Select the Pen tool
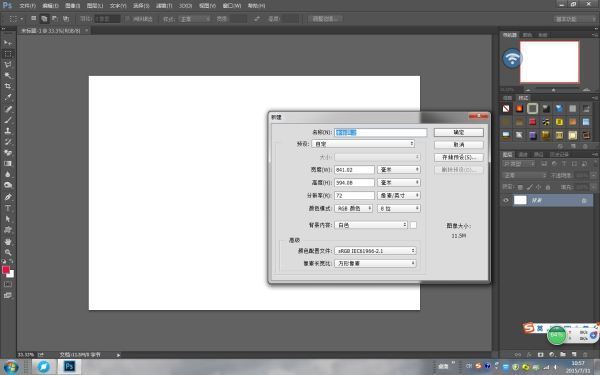Viewport: 600px width, 375px height. click(x=8, y=197)
